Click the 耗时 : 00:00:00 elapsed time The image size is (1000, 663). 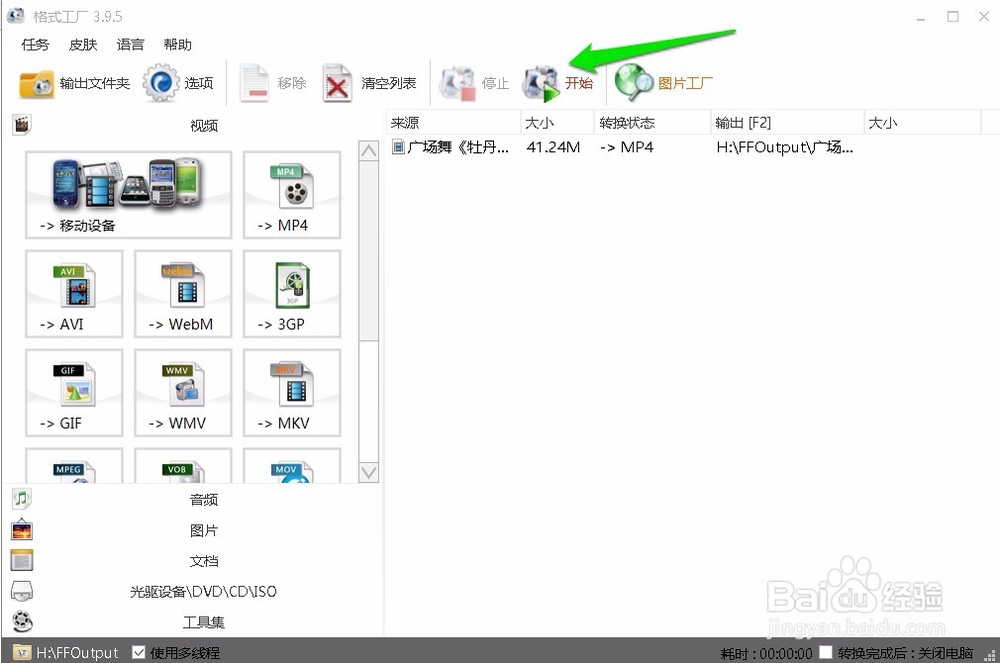coord(767,653)
